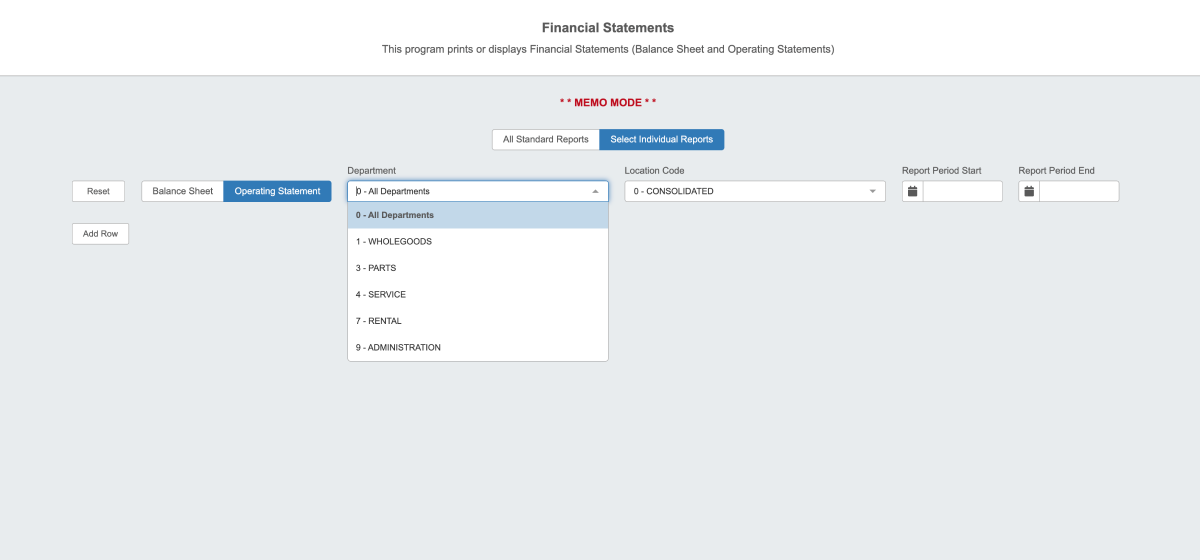Image resolution: width=1200 pixels, height=560 pixels.
Task: Toggle Select Individual Reports option
Action: click(x=661, y=139)
